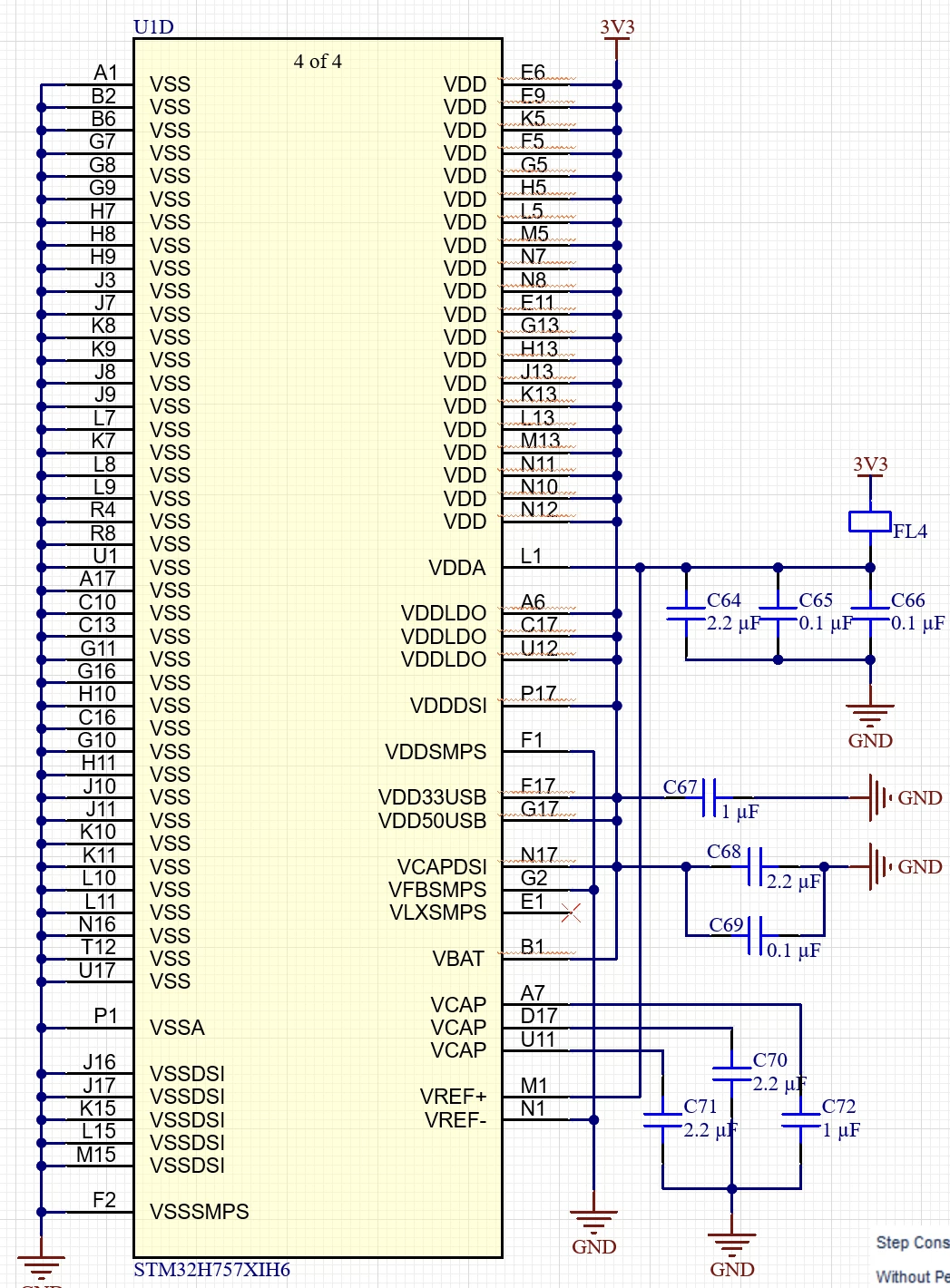Select the C69 0.1 µF value text
The width and height of the screenshot is (950, 1288).
pos(794,951)
